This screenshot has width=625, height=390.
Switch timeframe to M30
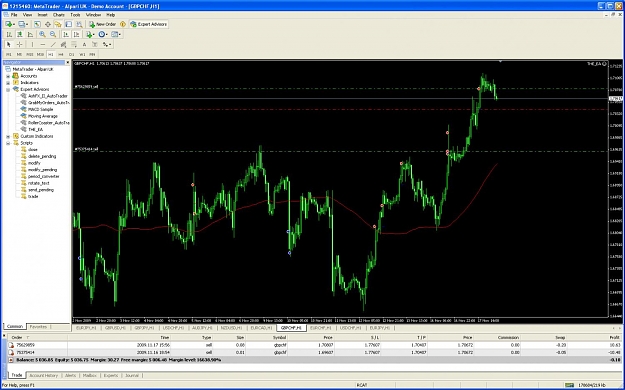click(x=40, y=54)
